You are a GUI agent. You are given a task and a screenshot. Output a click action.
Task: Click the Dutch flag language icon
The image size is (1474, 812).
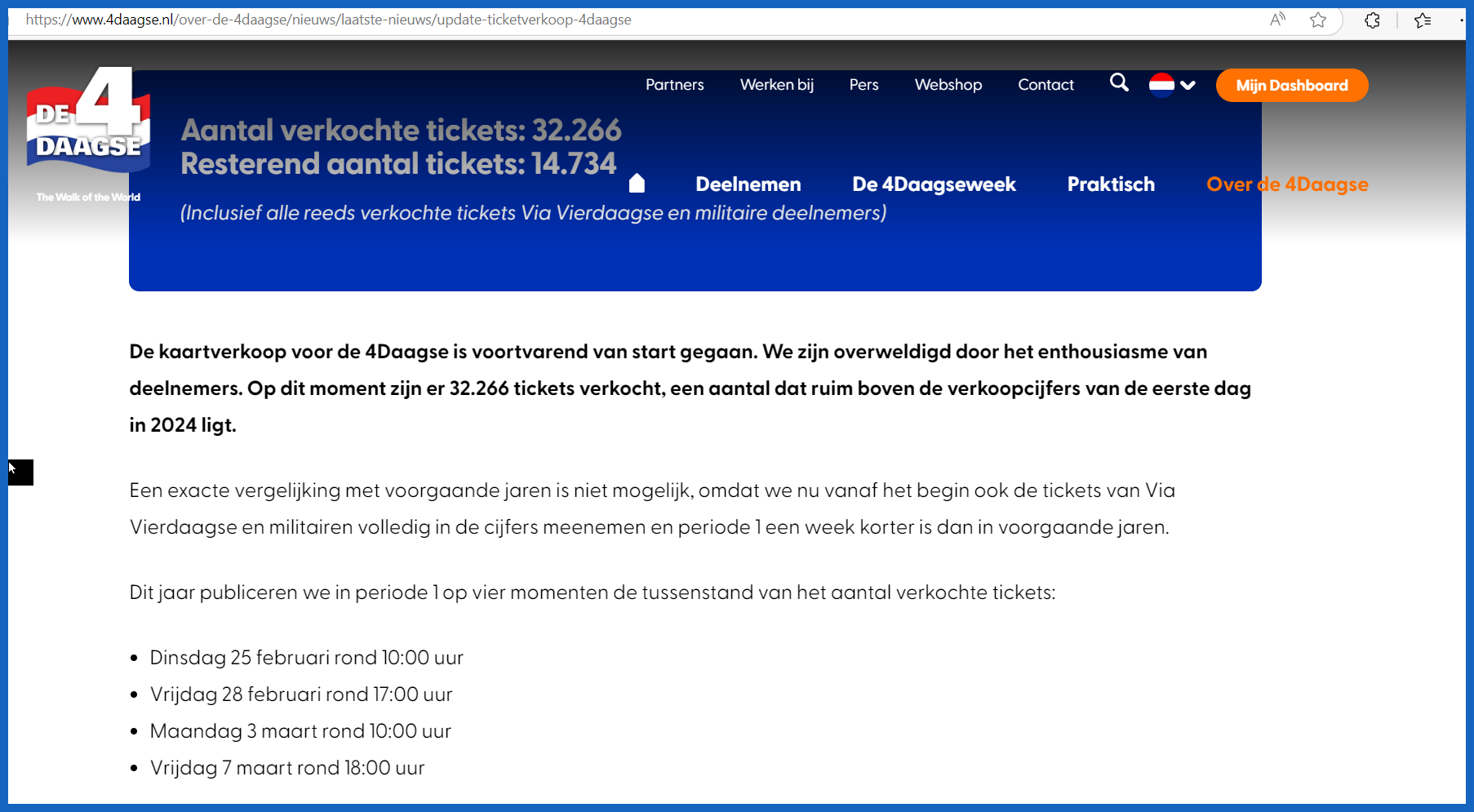click(x=1161, y=85)
